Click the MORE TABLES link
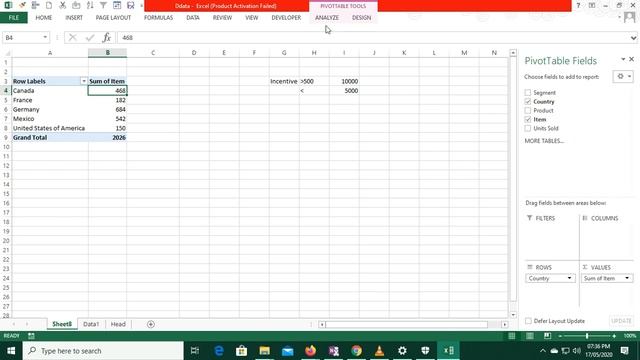Image resolution: width=640 pixels, height=360 pixels. (544, 141)
